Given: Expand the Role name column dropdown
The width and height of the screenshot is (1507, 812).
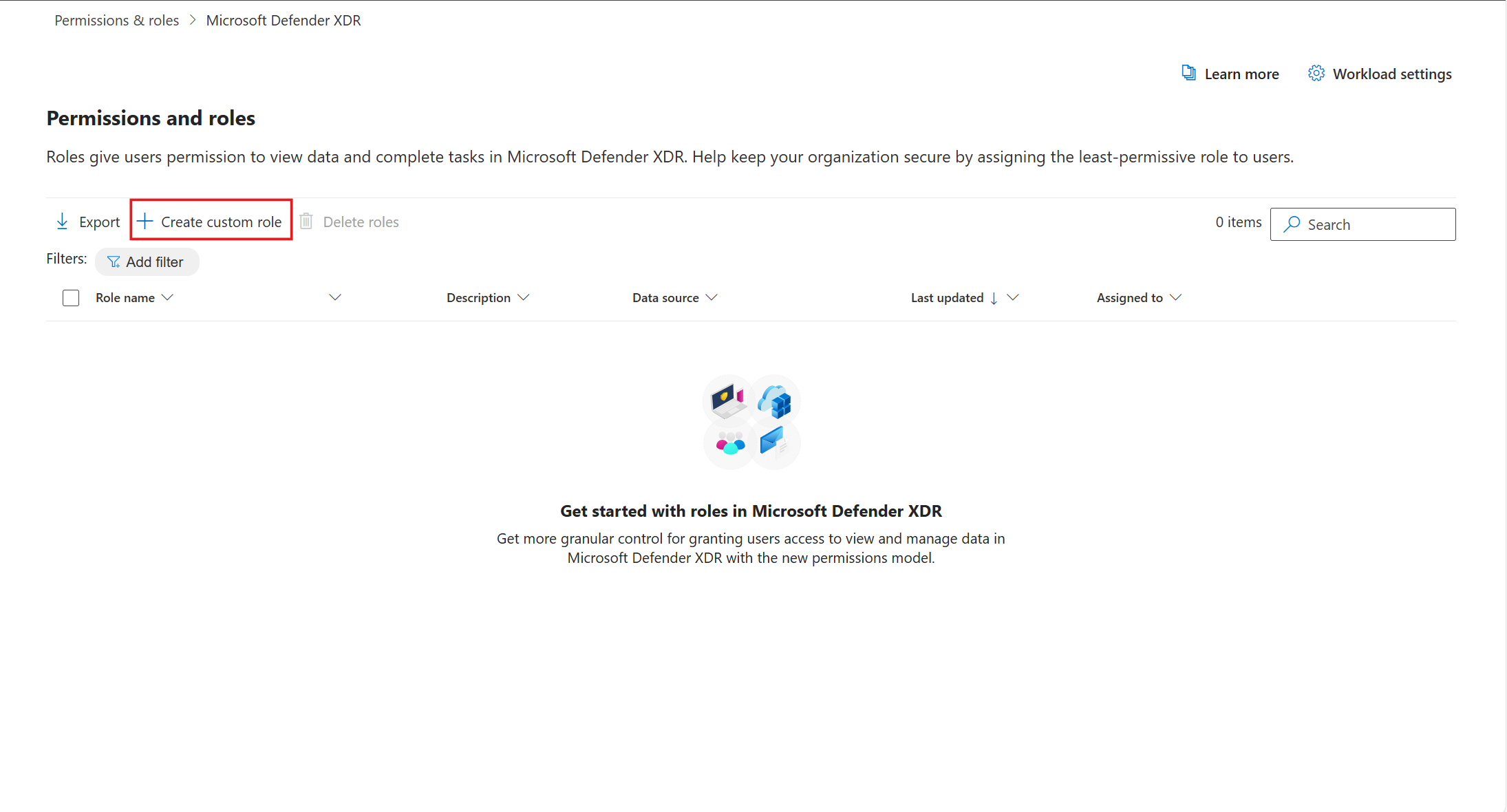Looking at the screenshot, I should (167, 297).
